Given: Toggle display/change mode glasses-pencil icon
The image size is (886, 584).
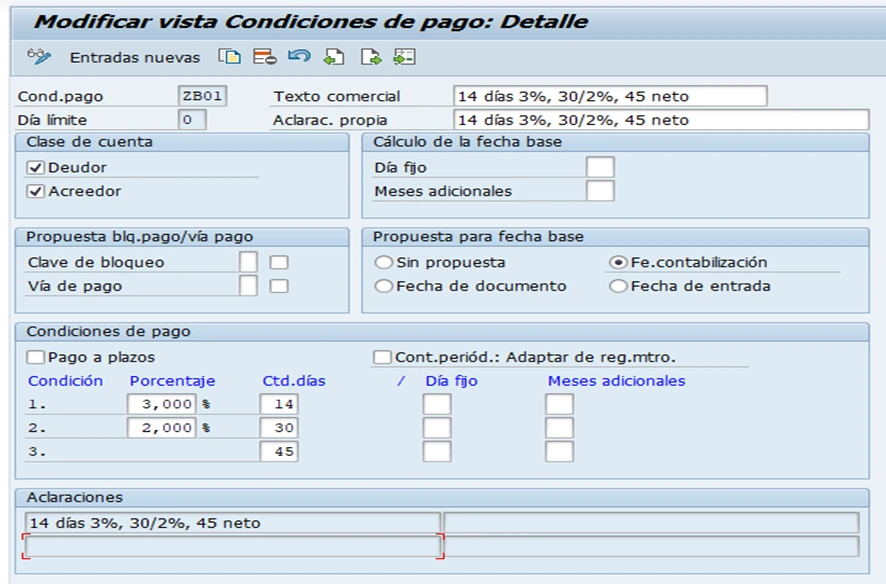Looking at the screenshot, I should (39, 57).
